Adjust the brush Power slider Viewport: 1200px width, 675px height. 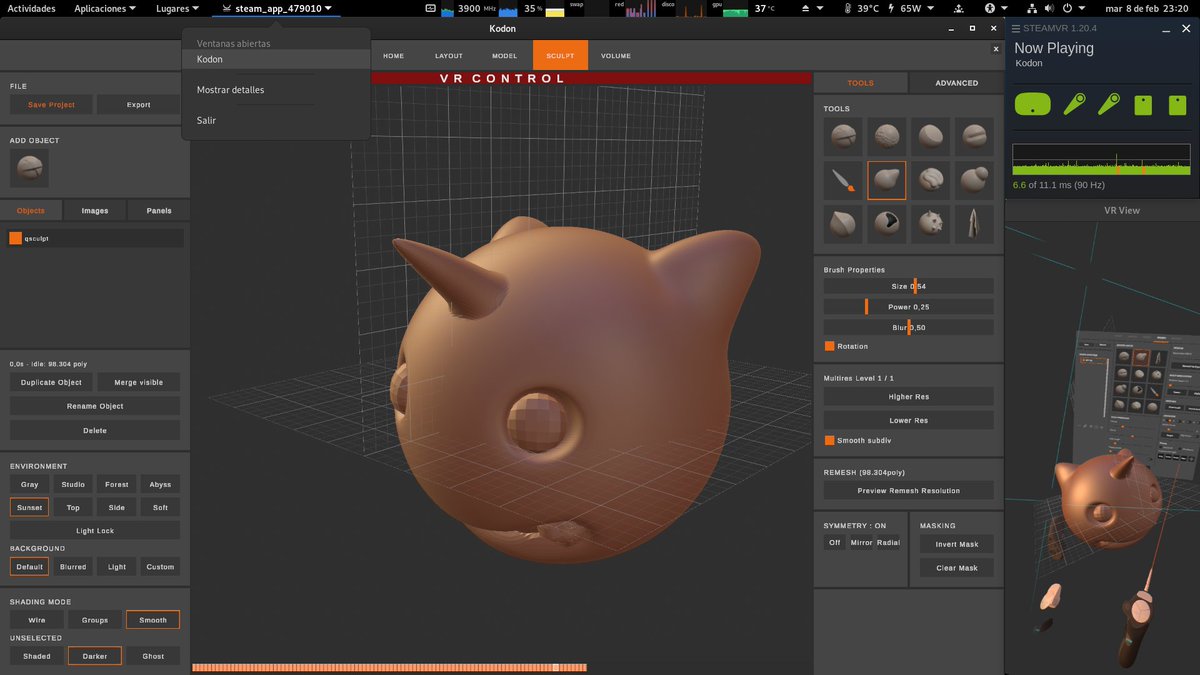point(908,307)
